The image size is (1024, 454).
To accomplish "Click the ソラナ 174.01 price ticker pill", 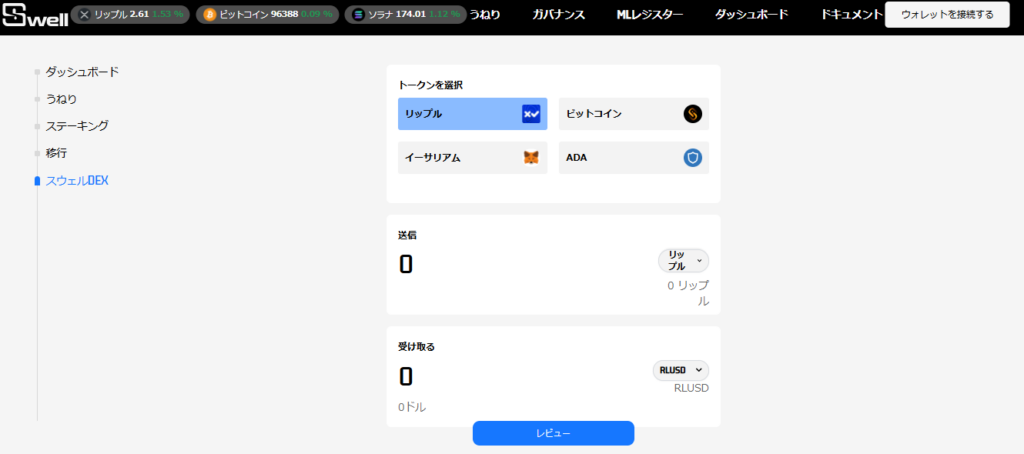I will click(x=407, y=14).
